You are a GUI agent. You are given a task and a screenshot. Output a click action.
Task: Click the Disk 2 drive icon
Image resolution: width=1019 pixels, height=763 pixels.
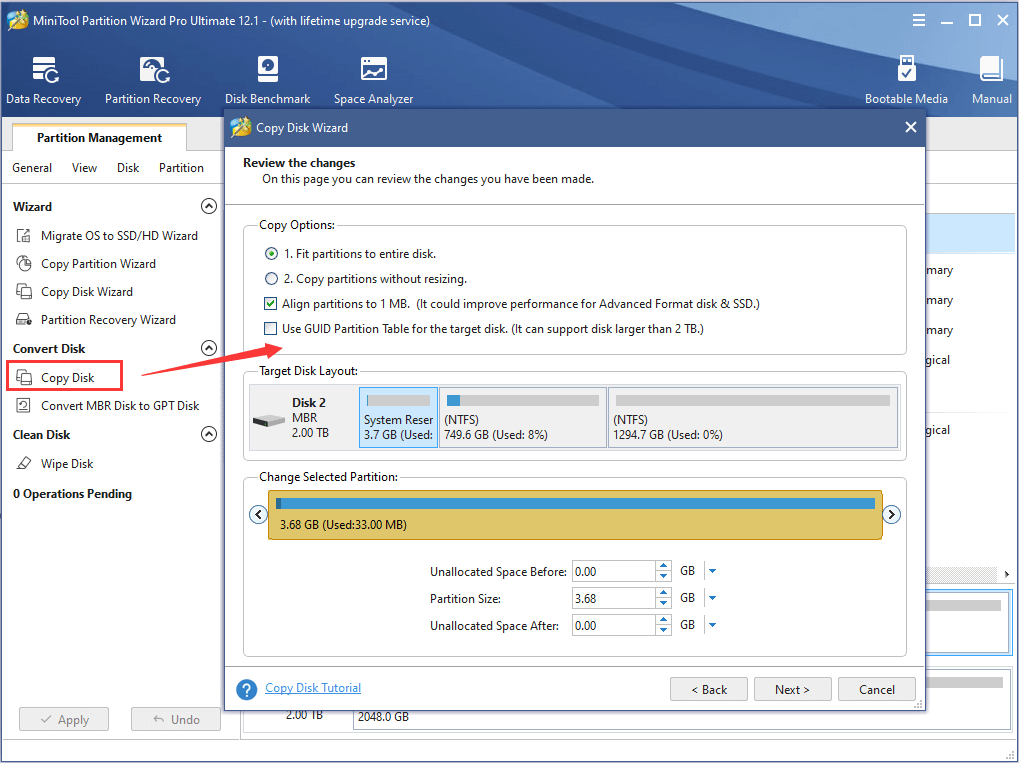268,421
